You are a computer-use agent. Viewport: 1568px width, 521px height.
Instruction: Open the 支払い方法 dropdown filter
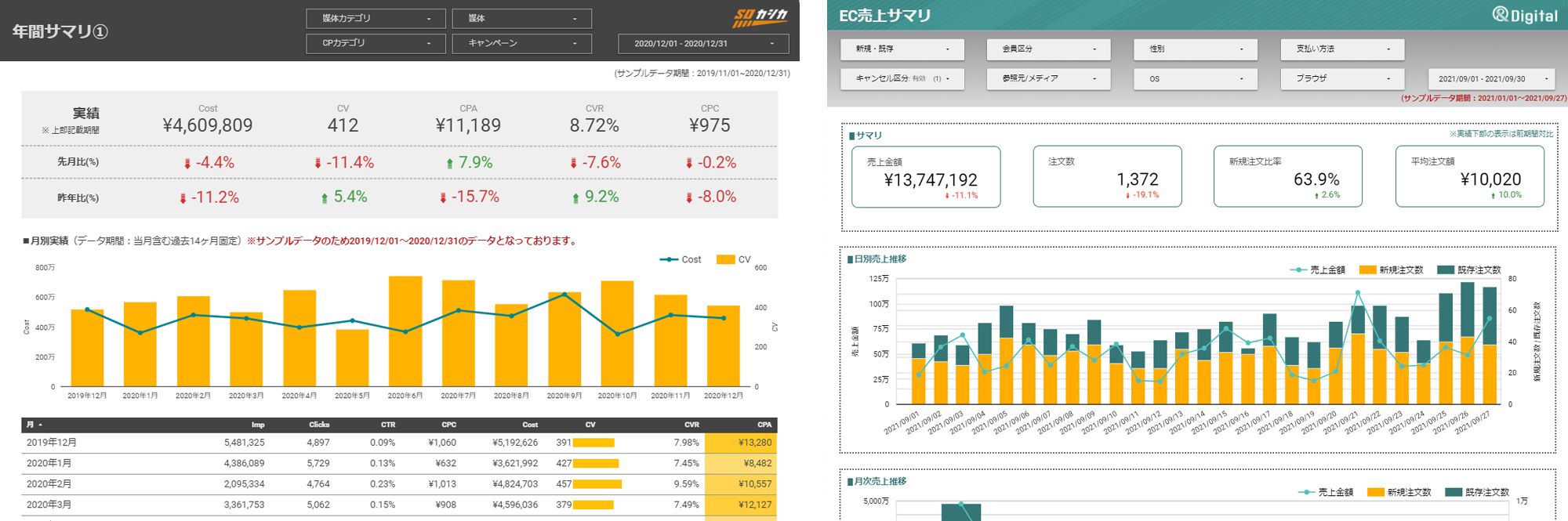click(1342, 49)
